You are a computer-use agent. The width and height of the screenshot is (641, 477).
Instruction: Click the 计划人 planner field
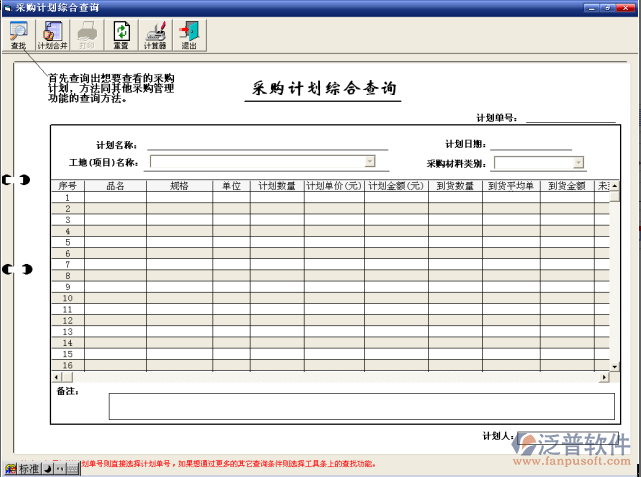click(567, 437)
